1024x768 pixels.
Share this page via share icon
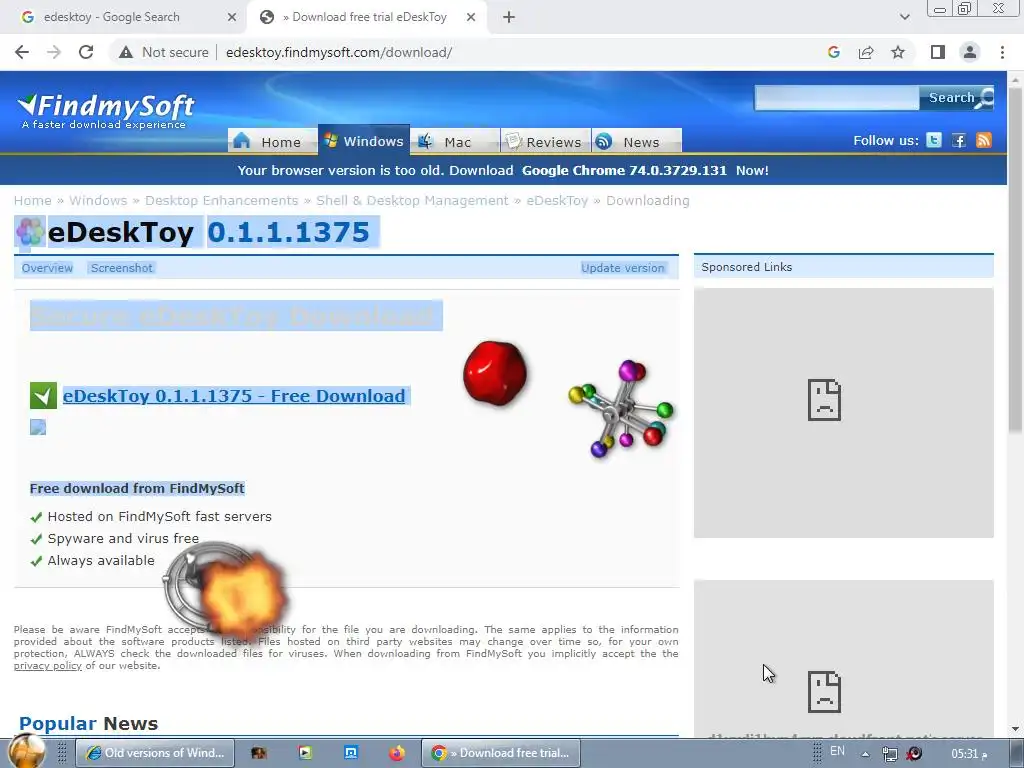coord(866,52)
